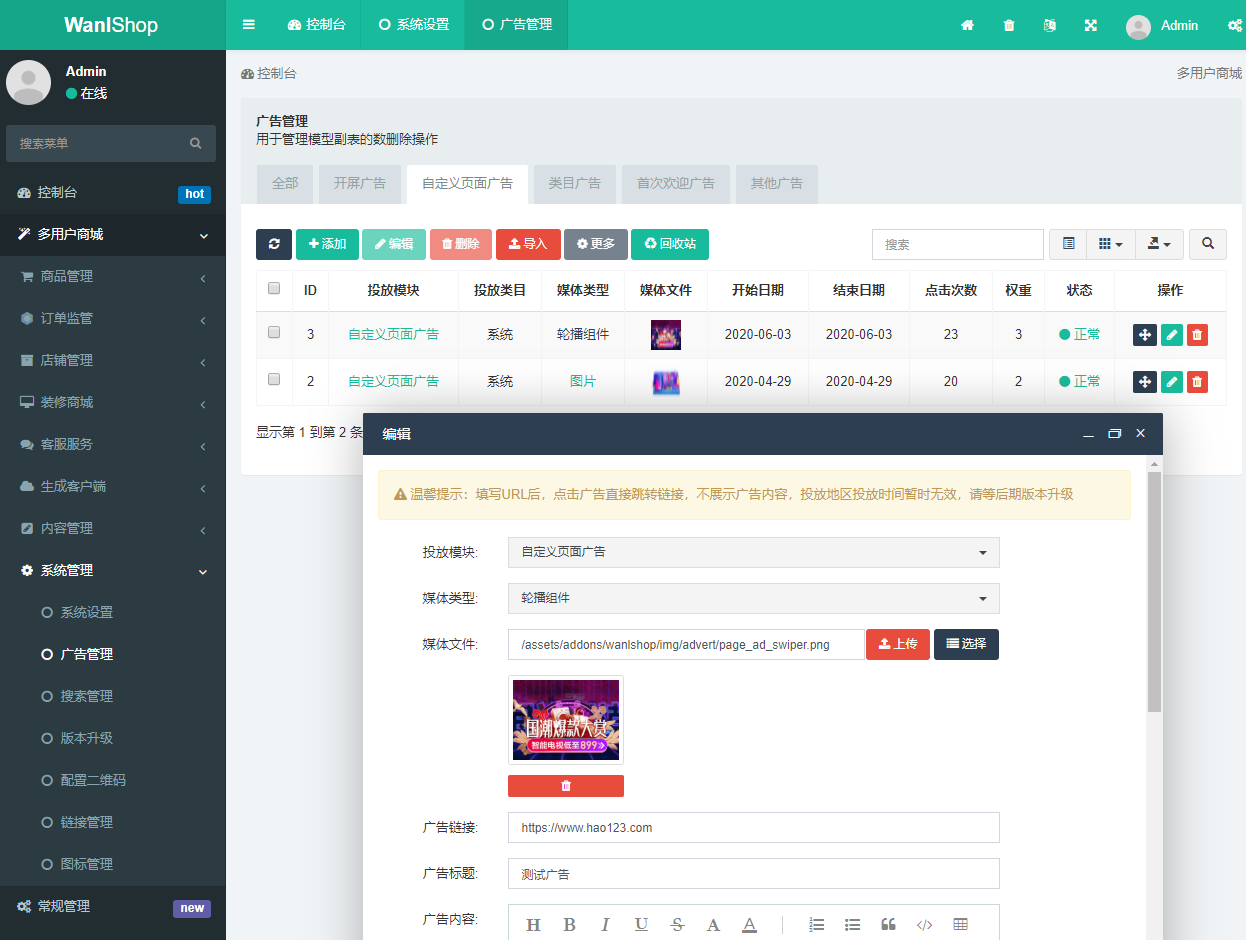Click red trash button under image preview
This screenshot has height=940, width=1246.
coord(566,786)
